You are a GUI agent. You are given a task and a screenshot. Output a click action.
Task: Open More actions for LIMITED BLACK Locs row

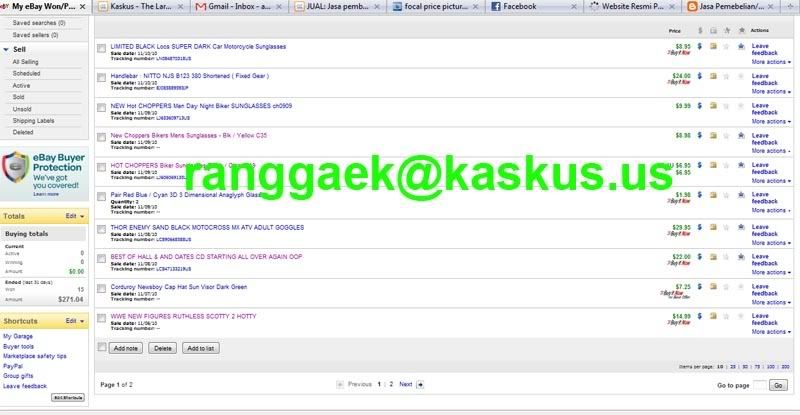tap(771, 62)
